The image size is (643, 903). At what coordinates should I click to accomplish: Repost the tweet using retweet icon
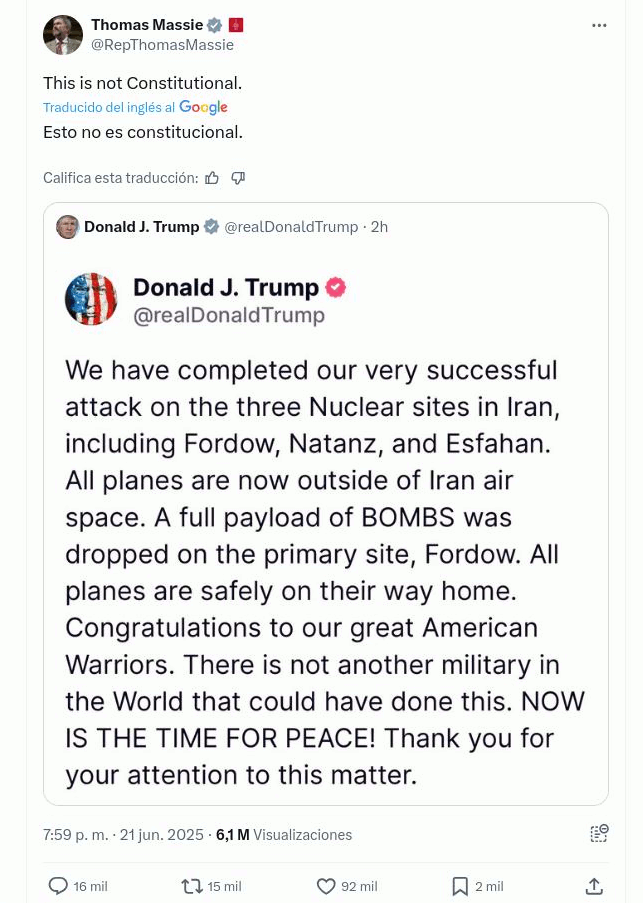pyautogui.click(x=191, y=886)
